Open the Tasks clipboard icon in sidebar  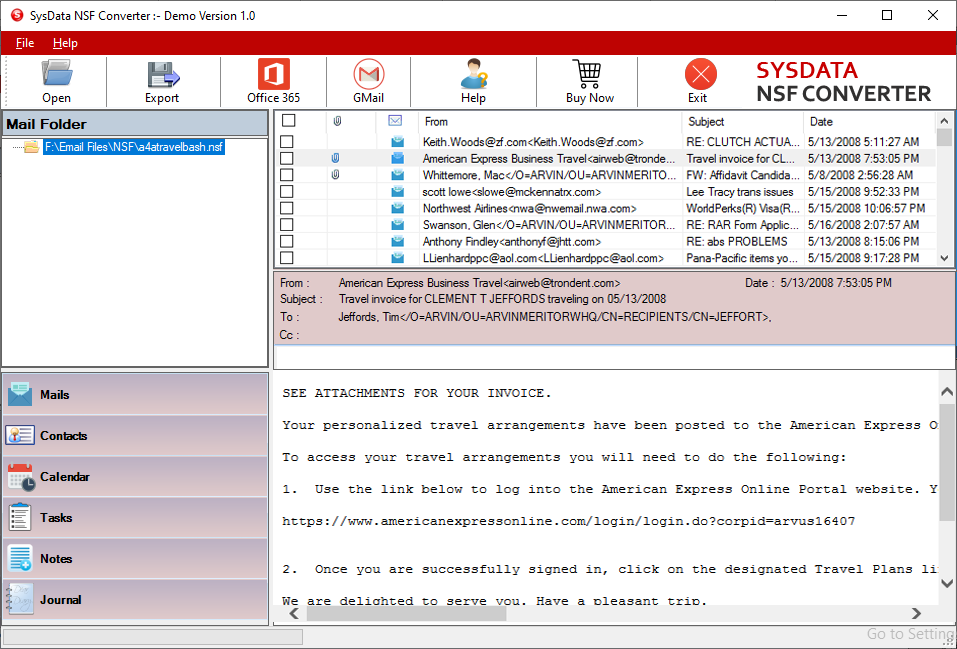coord(20,517)
